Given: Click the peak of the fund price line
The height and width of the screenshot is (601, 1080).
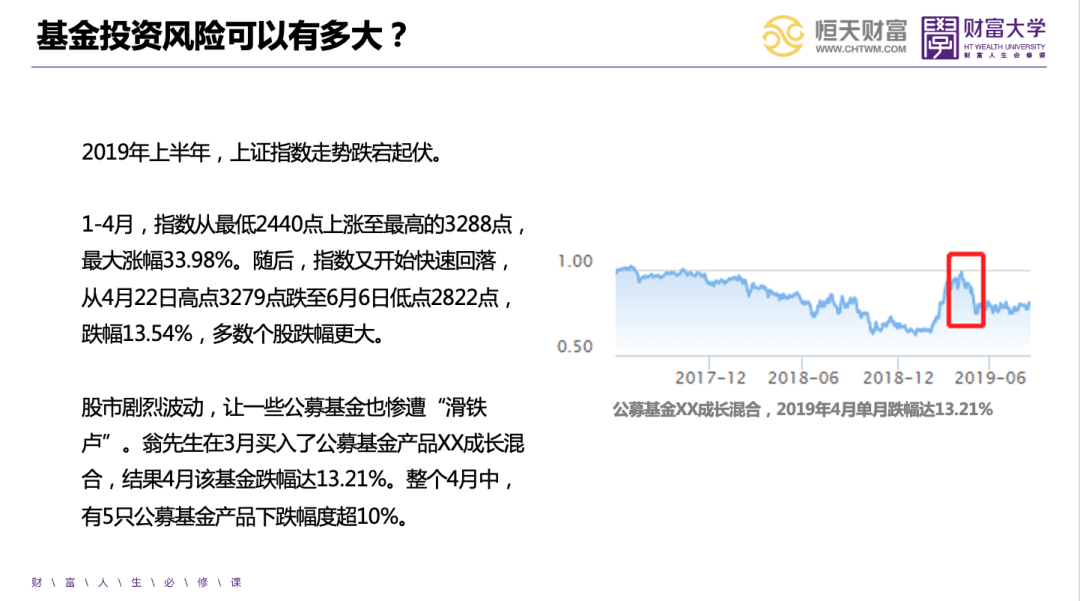Looking at the screenshot, I should click(961, 271).
